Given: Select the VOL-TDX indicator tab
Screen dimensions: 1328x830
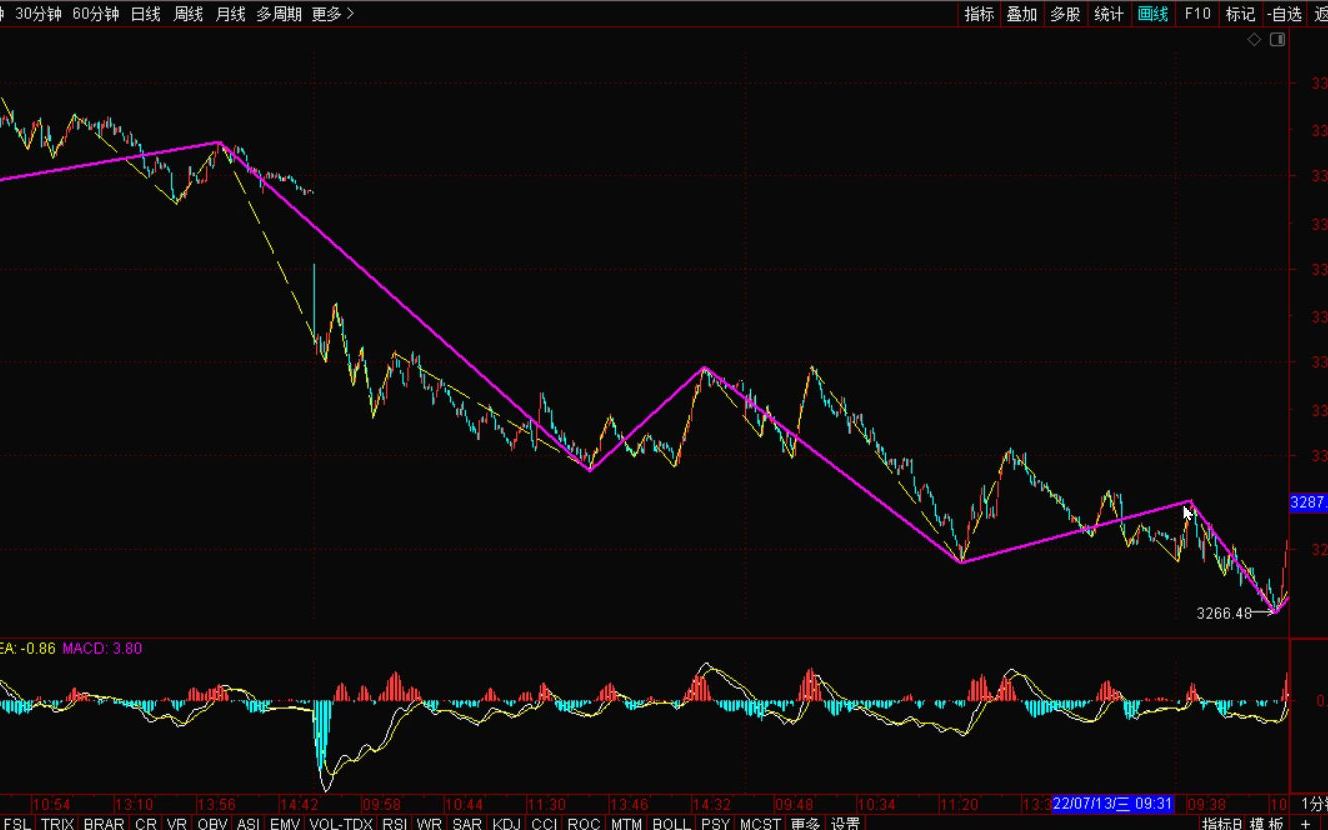Looking at the screenshot, I should click(x=341, y=823).
